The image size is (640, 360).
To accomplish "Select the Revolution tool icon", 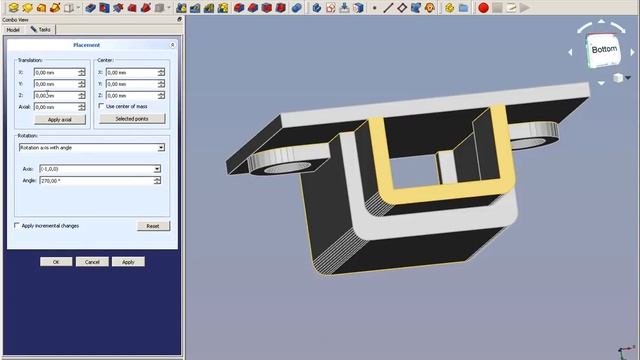I will [27, 7].
